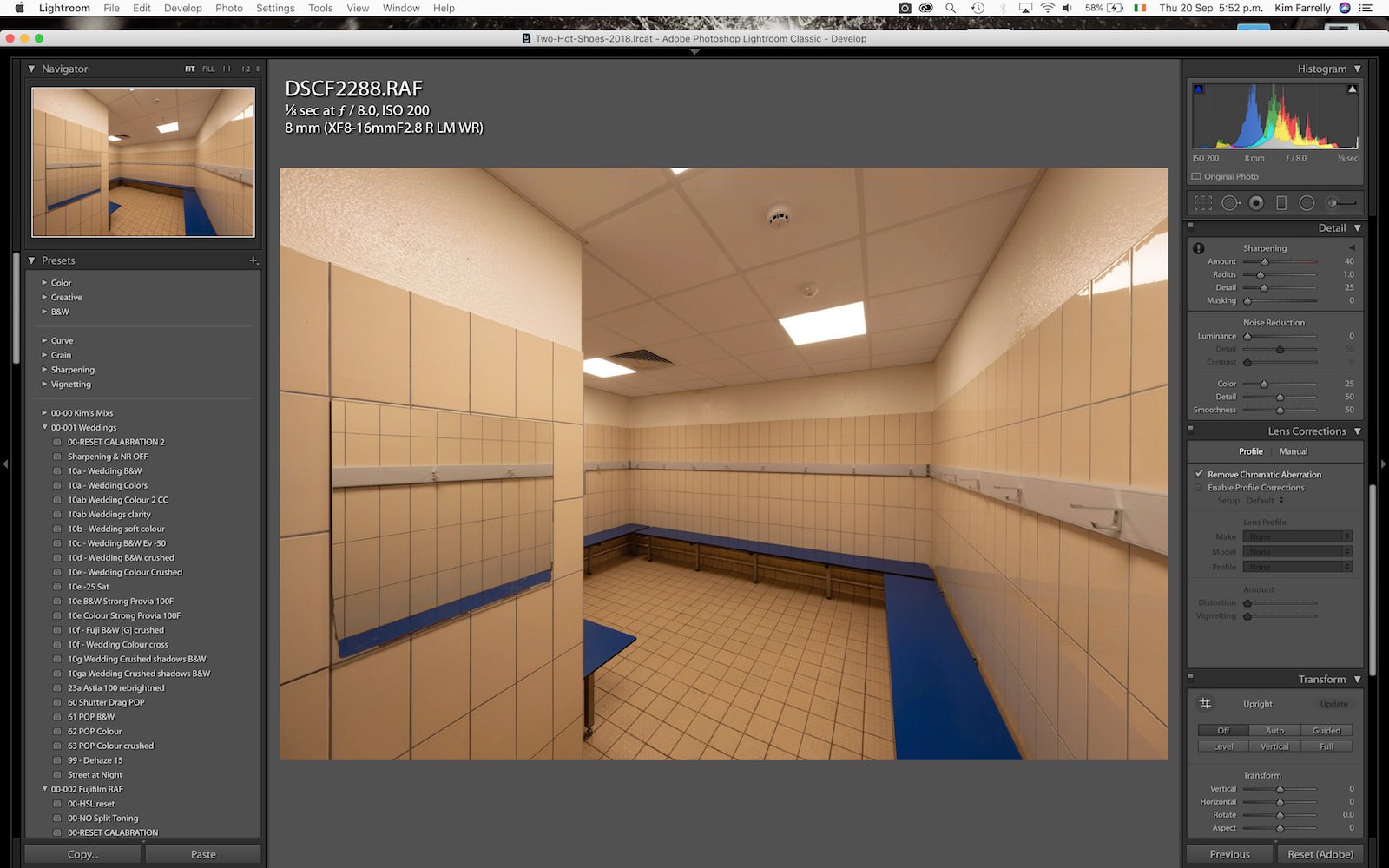Click the Guided Upright tool icon
This screenshot has width=1389, height=868.
pyautogui.click(x=1205, y=704)
